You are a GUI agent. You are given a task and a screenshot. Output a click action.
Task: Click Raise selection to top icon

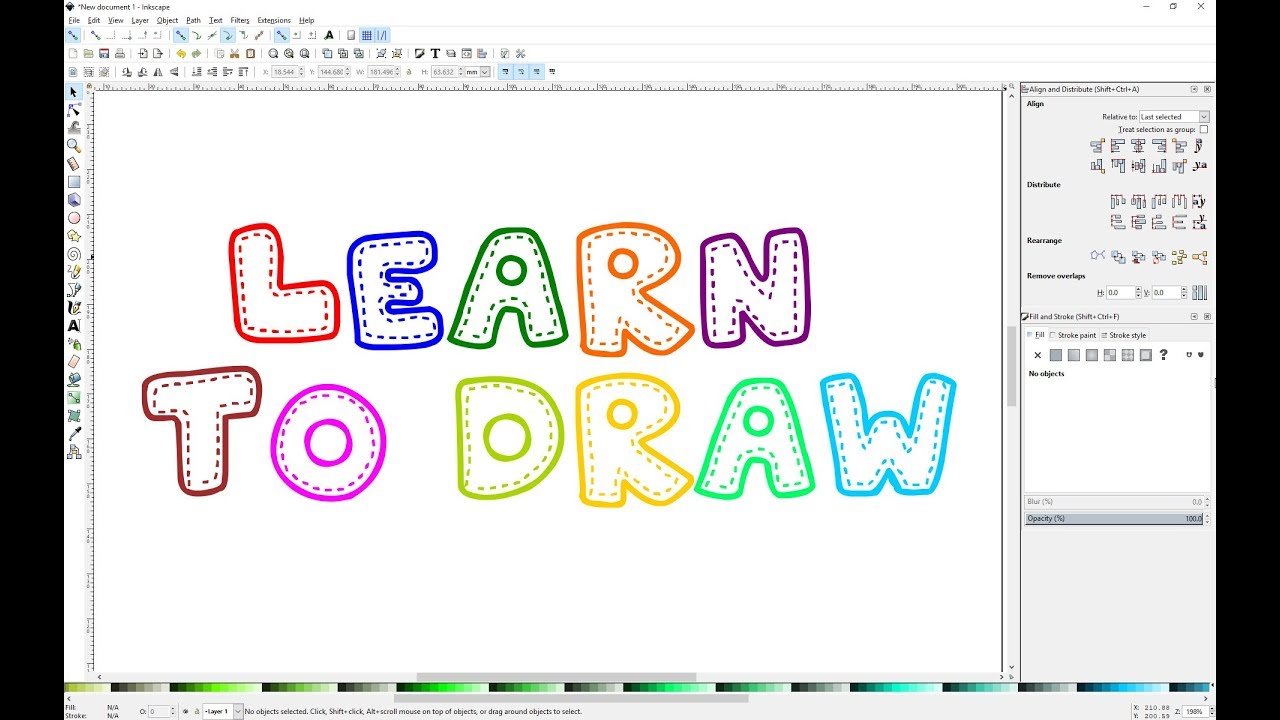click(x=244, y=72)
